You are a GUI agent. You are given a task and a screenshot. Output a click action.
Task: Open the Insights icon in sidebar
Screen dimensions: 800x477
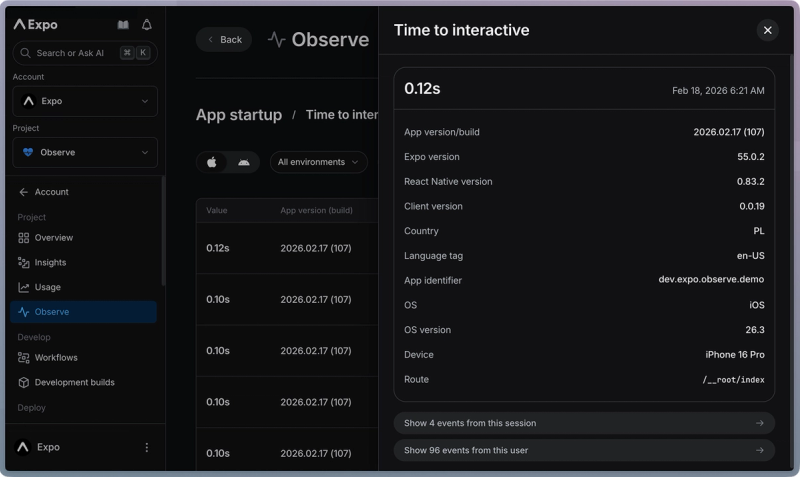click(x=23, y=262)
